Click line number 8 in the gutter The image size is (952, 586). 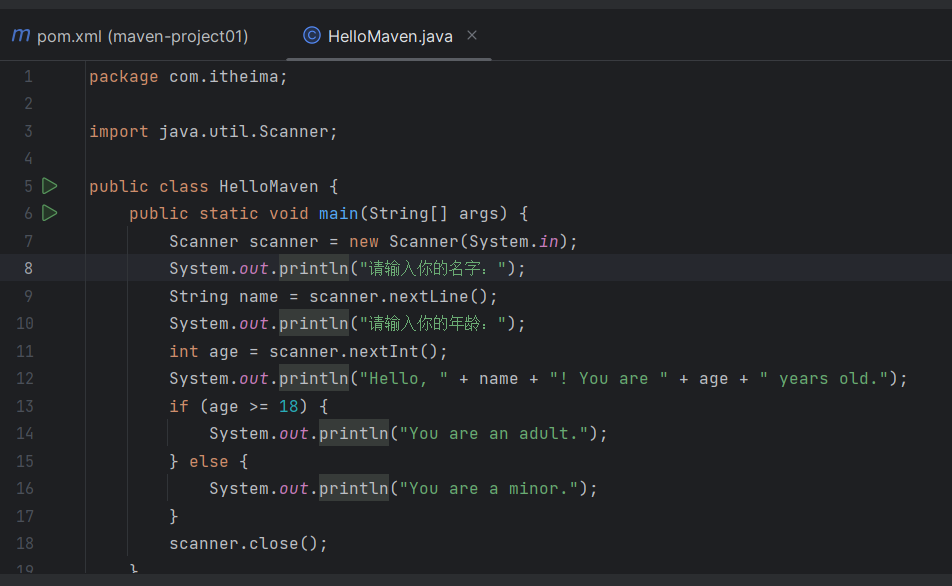[29, 268]
